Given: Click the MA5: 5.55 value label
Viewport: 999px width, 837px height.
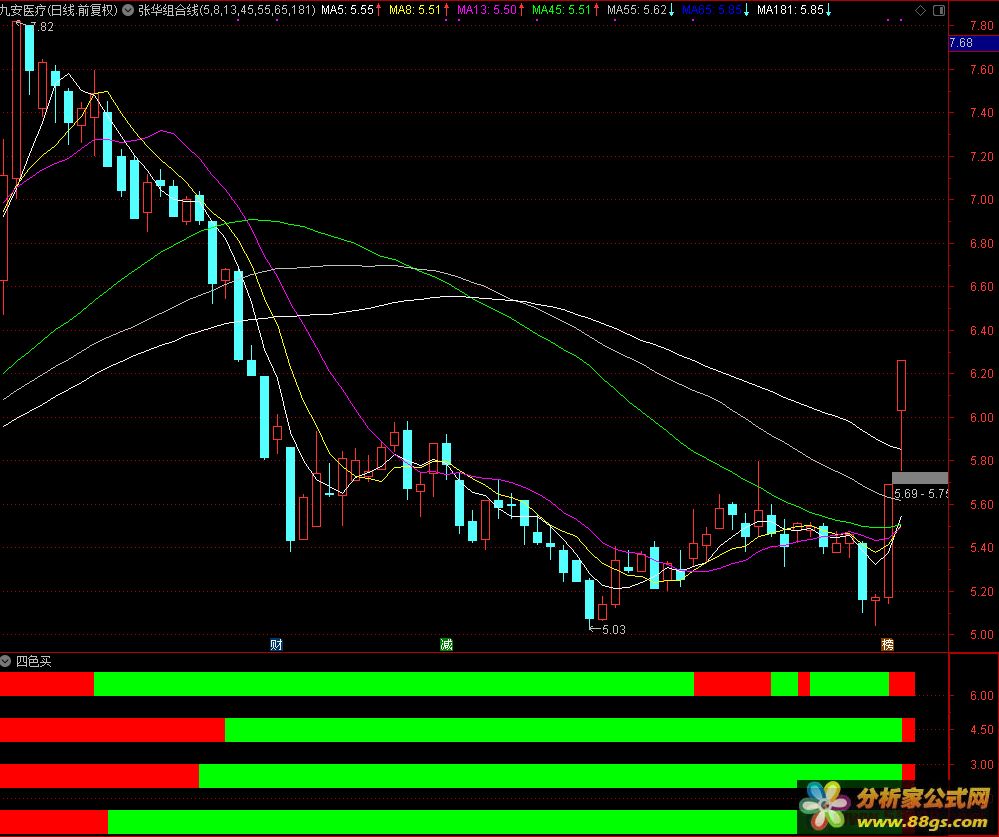Looking at the screenshot, I should point(347,10).
